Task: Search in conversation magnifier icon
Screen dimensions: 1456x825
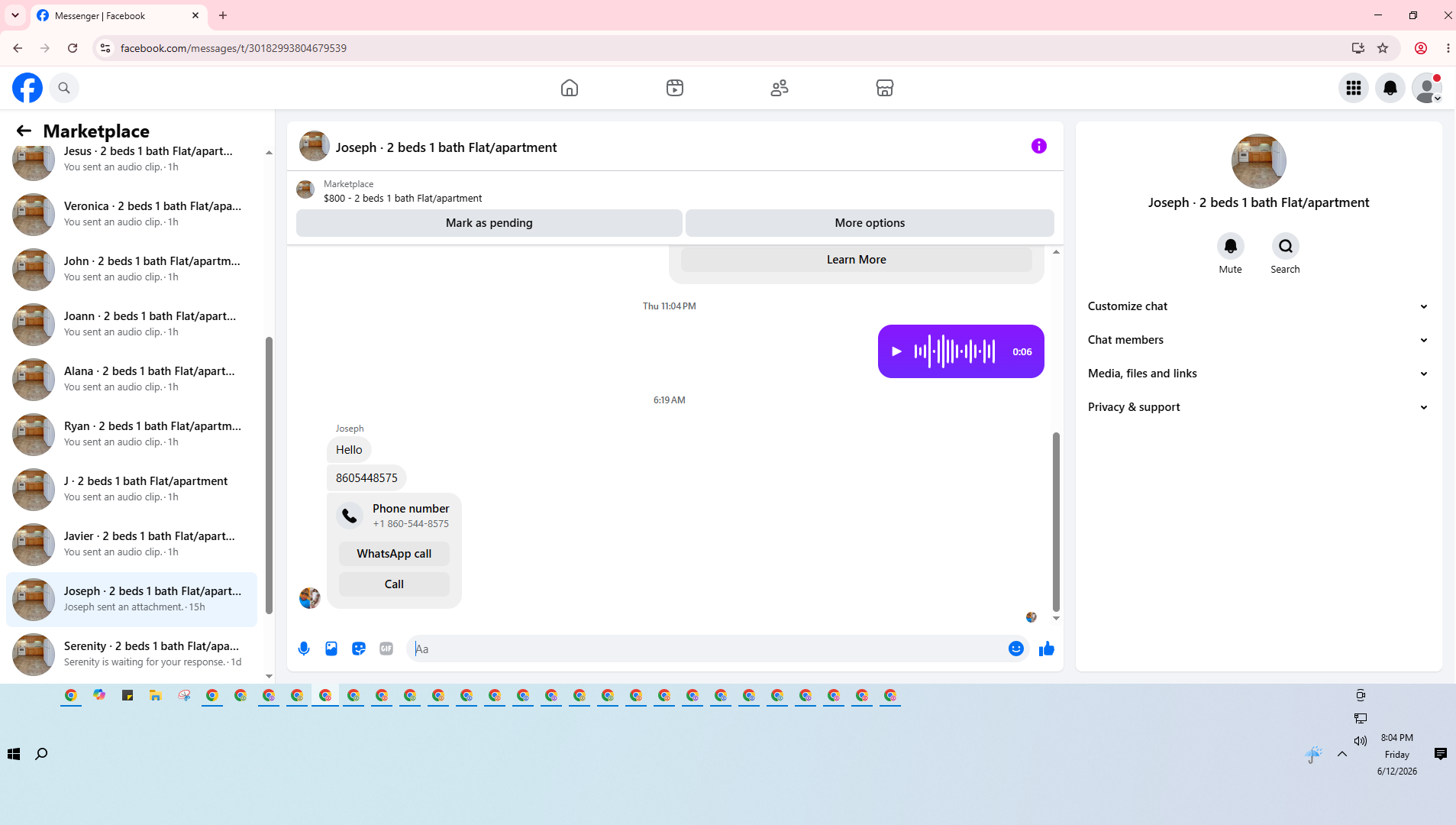Action: click(1286, 246)
